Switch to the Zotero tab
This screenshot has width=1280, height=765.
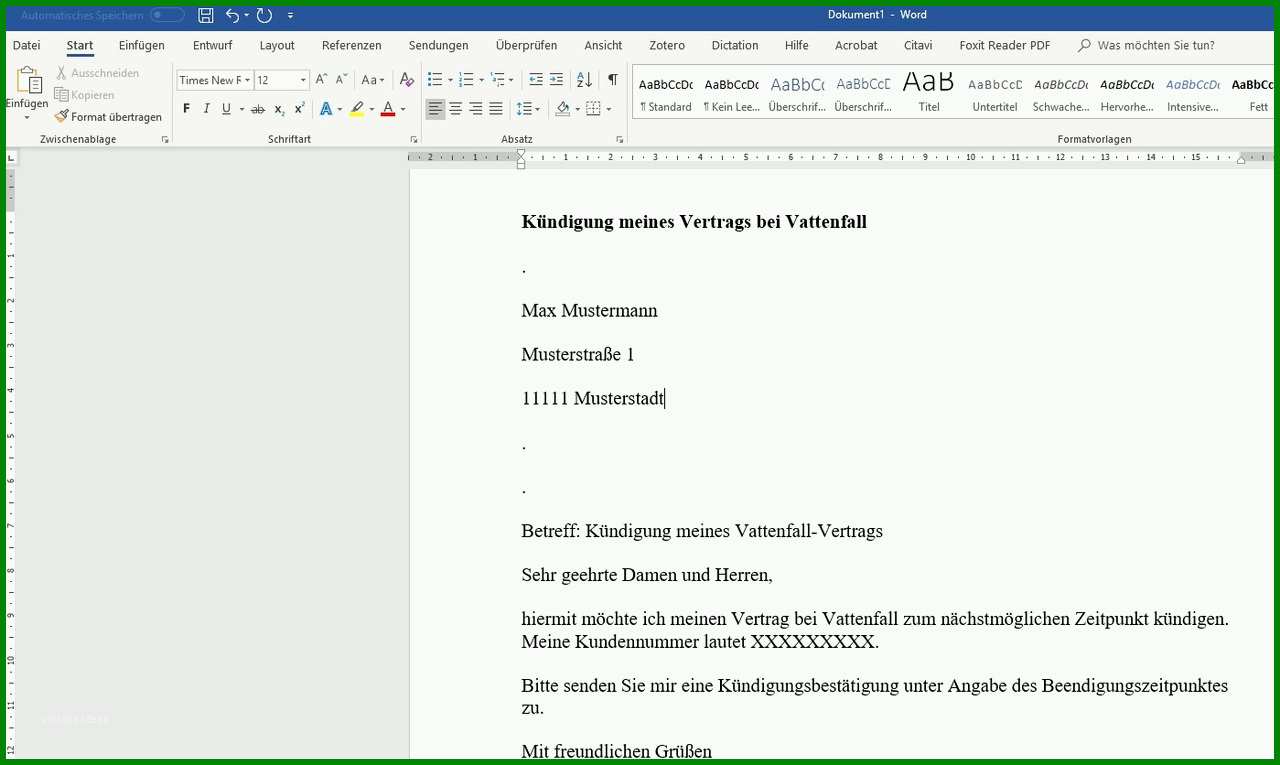pos(667,45)
